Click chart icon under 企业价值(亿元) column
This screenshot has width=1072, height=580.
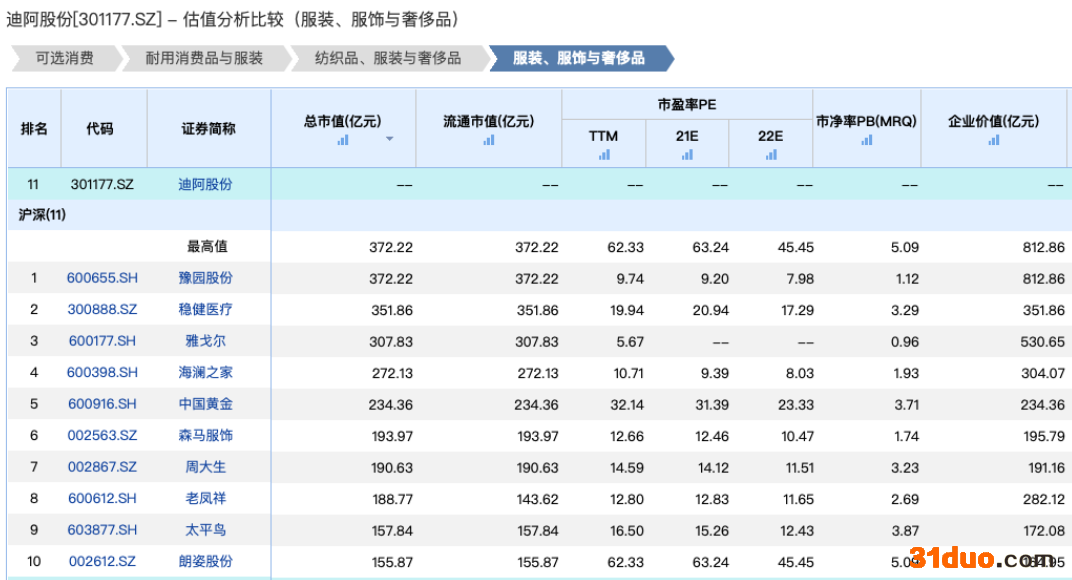pos(993,140)
